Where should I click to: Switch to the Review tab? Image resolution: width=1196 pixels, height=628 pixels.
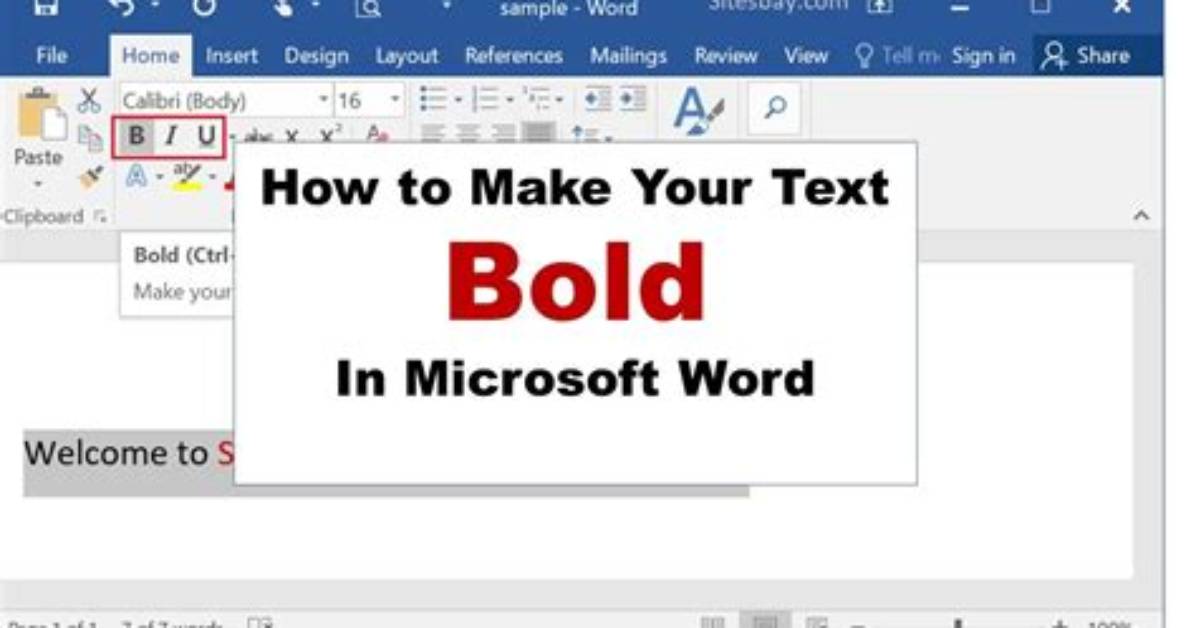[725, 56]
